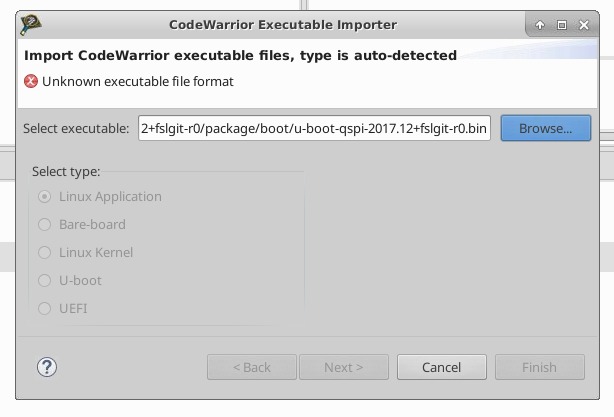Click the red error icon beside the message
The width and height of the screenshot is (614, 417).
(31, 81)
